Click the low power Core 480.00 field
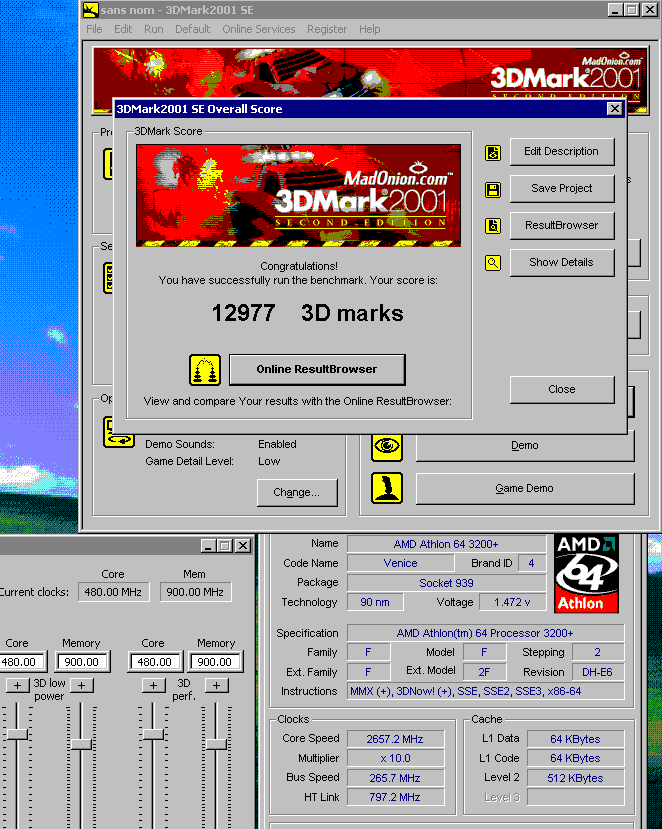 pyautogui.click(x=21, y=662)
